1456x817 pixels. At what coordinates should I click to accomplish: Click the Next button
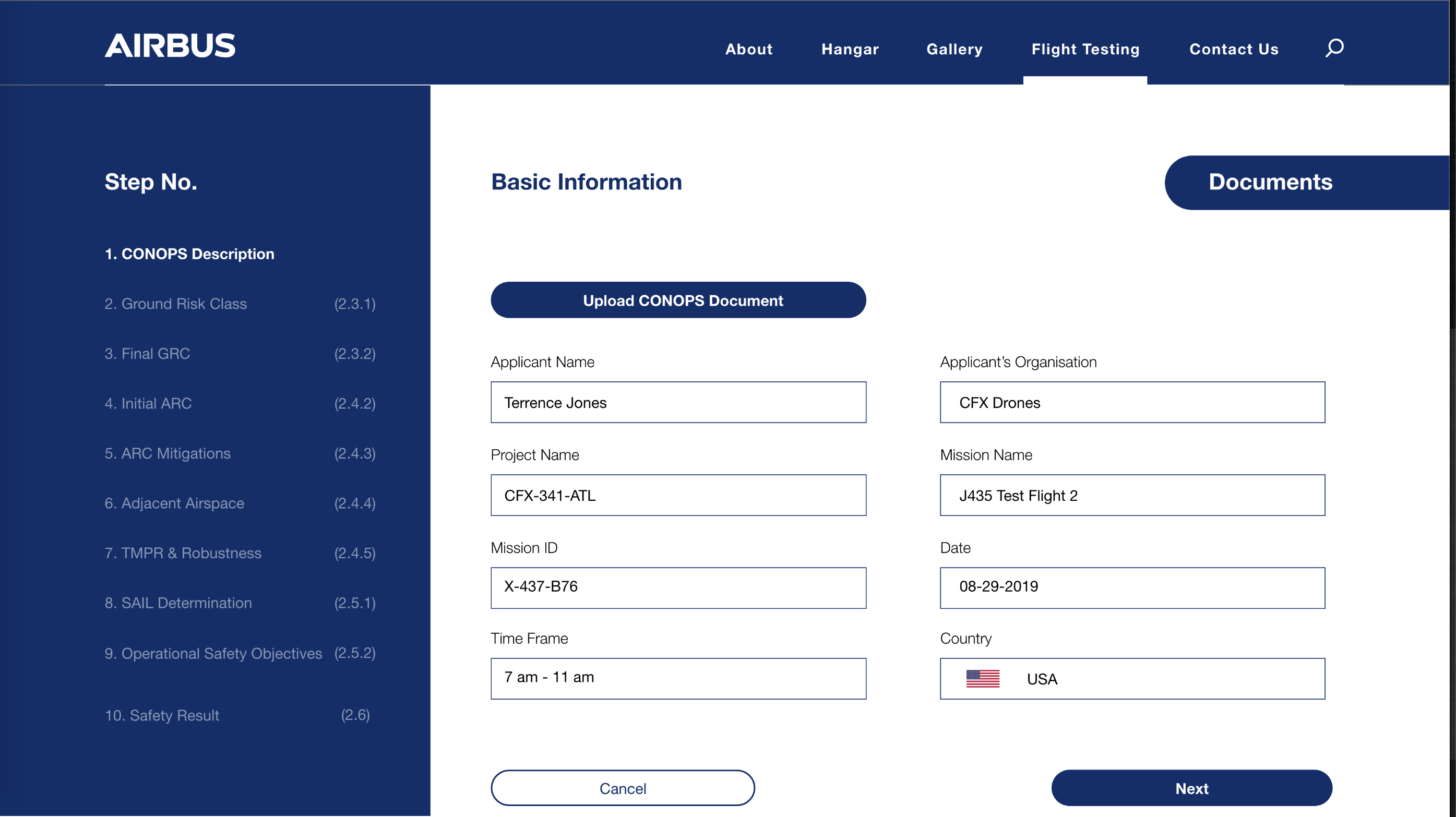tap(1191, 788)
